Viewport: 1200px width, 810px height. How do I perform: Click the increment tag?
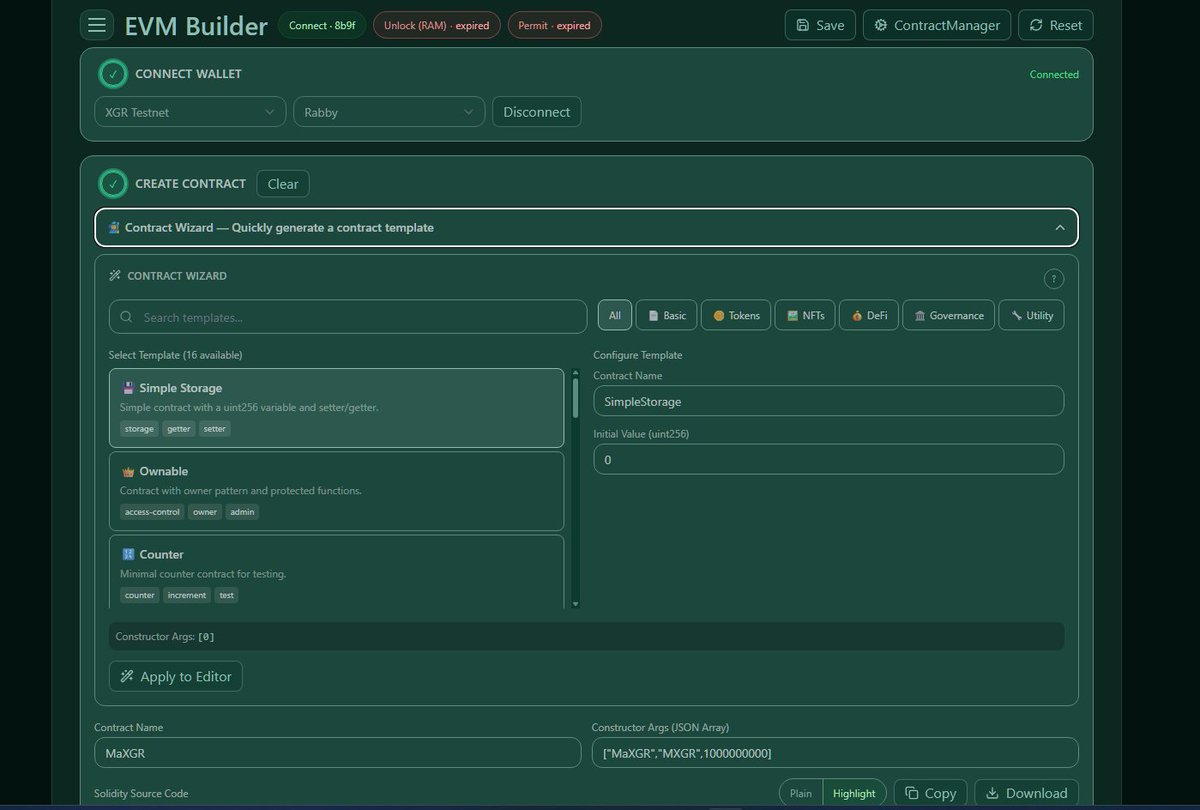(x=187, y=595)
